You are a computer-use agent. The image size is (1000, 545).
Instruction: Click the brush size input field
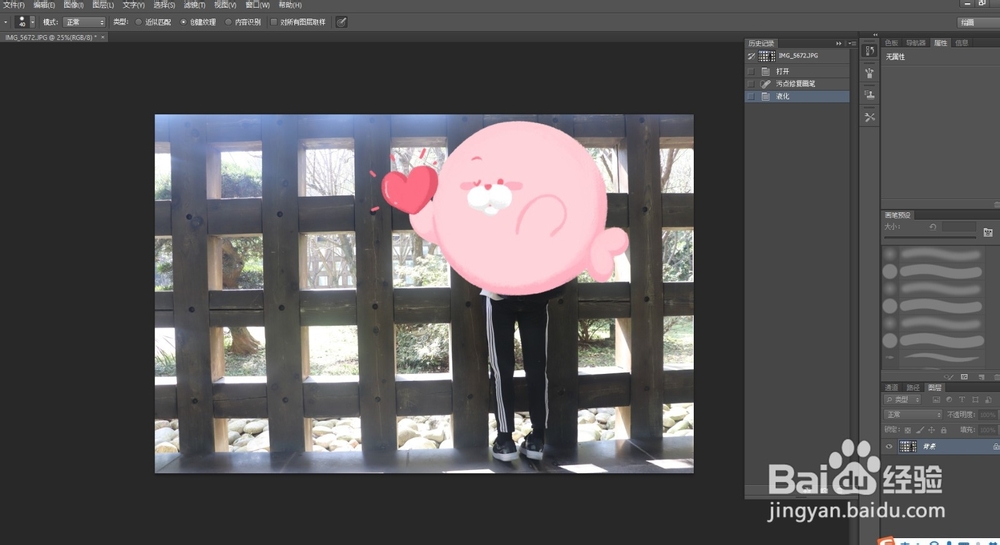pyautogui.click(x=959, y=227)
